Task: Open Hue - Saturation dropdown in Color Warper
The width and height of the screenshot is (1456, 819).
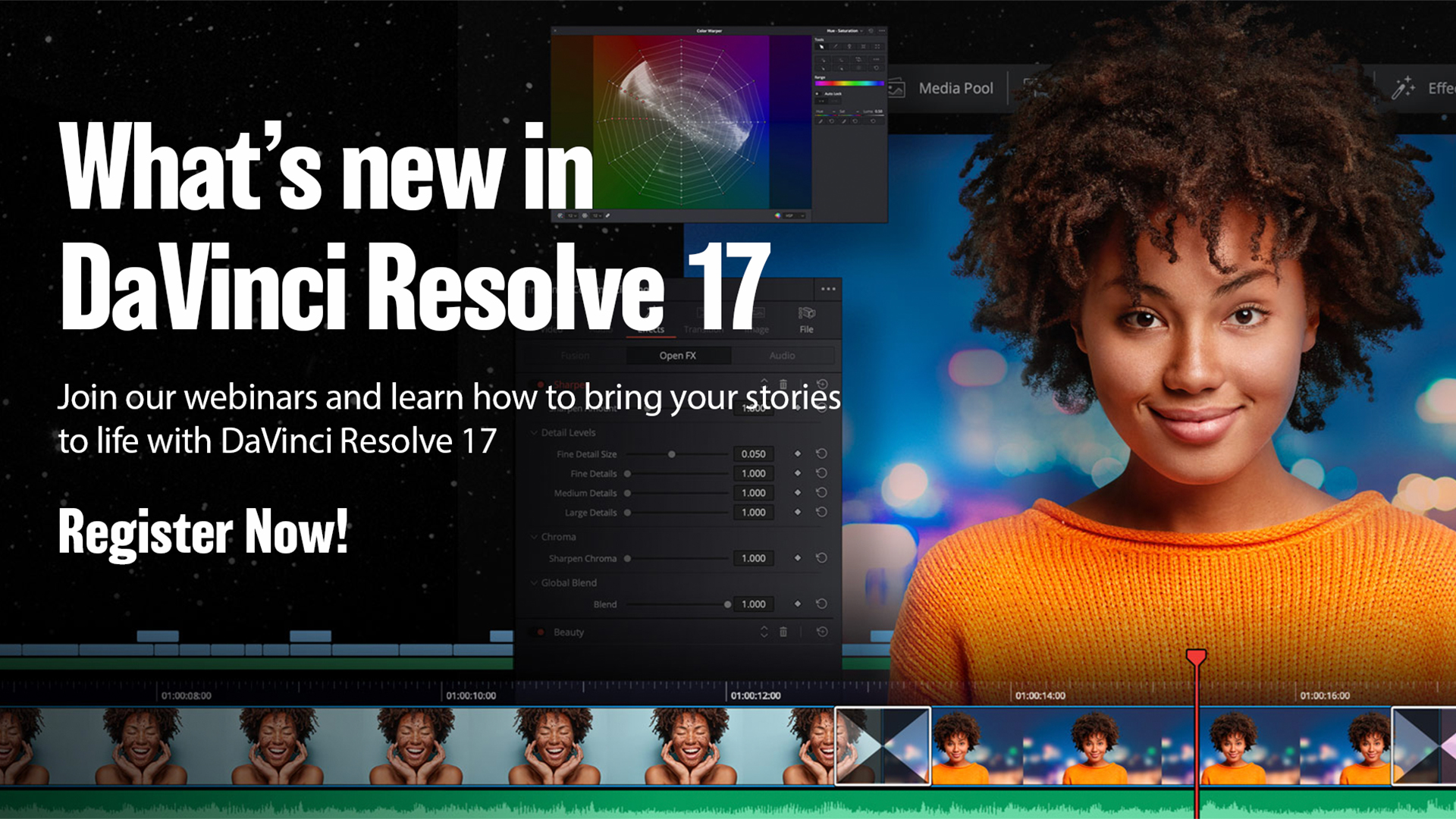Action: (844, 31)
